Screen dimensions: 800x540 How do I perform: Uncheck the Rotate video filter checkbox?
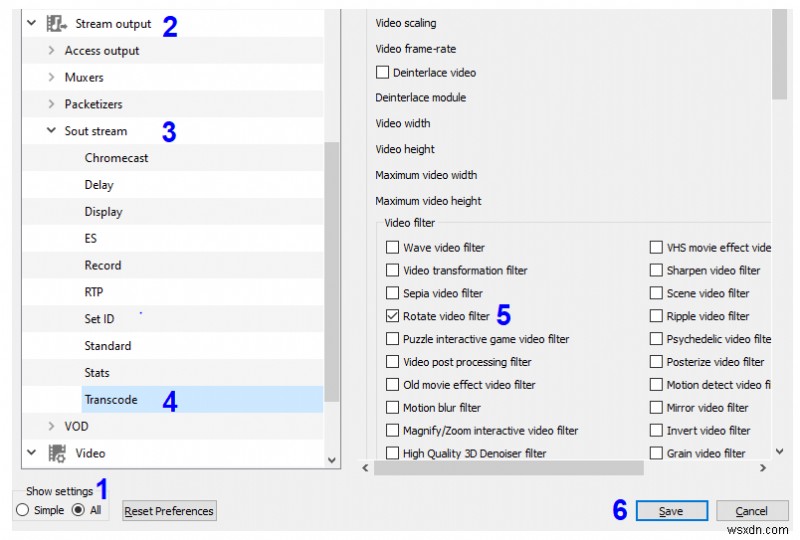click(x=393, y=316)
